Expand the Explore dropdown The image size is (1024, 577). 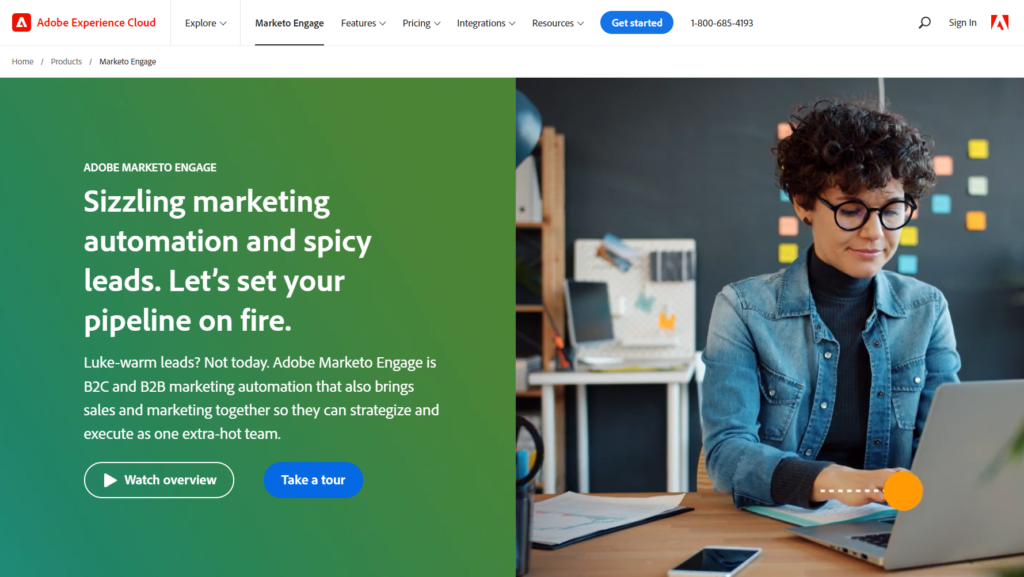click(x=205, y=23)
